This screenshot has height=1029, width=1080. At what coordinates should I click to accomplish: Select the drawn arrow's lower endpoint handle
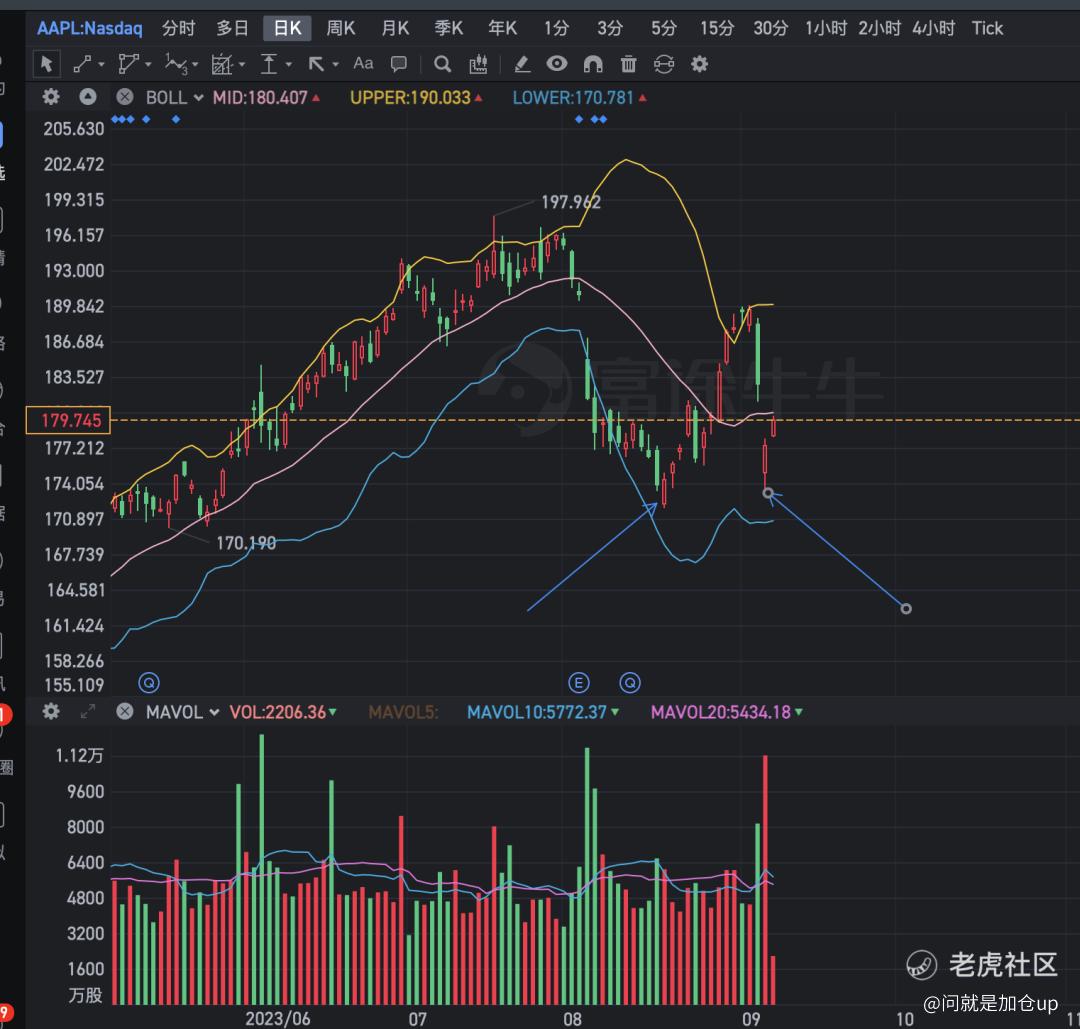point(906,609)
